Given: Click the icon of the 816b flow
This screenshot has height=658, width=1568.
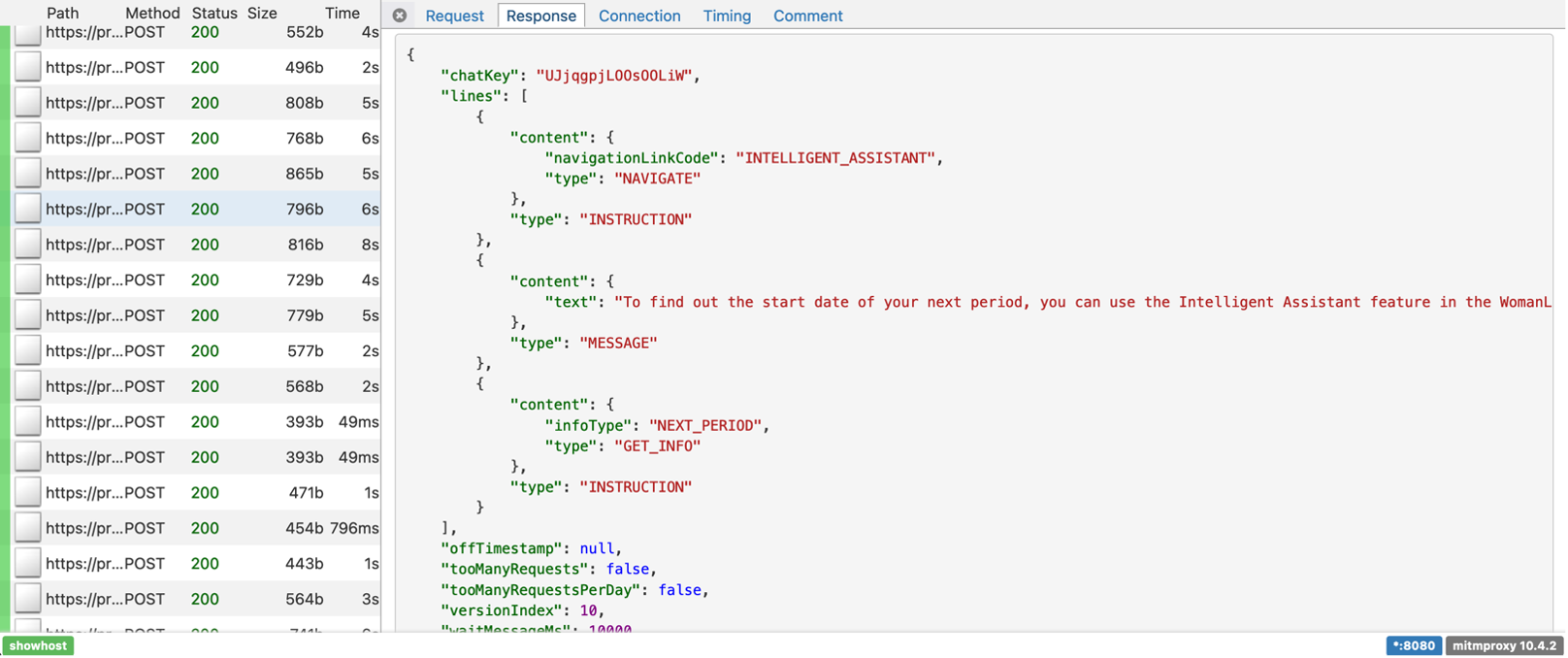Looking at the screenshot, I should [28, 245].
